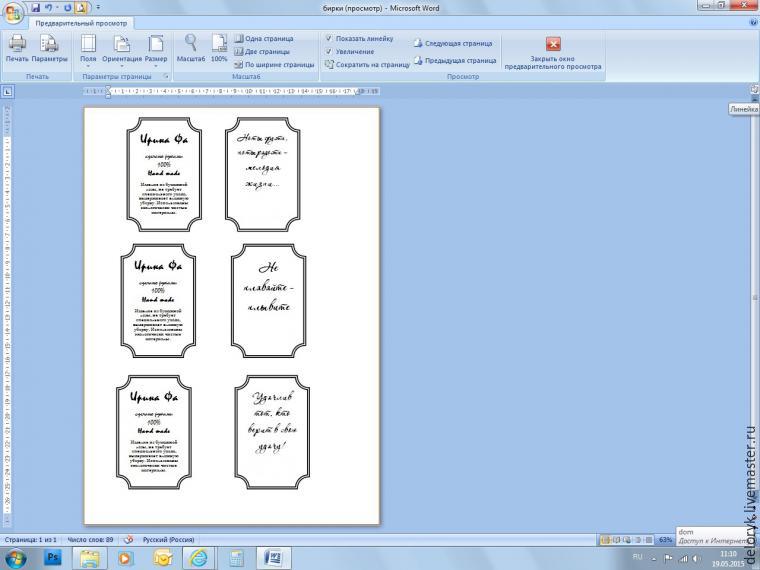The image size is (760, 570).
Task: Open the page Size (Размер) dropdown
Action: click(x=156, y=47)
